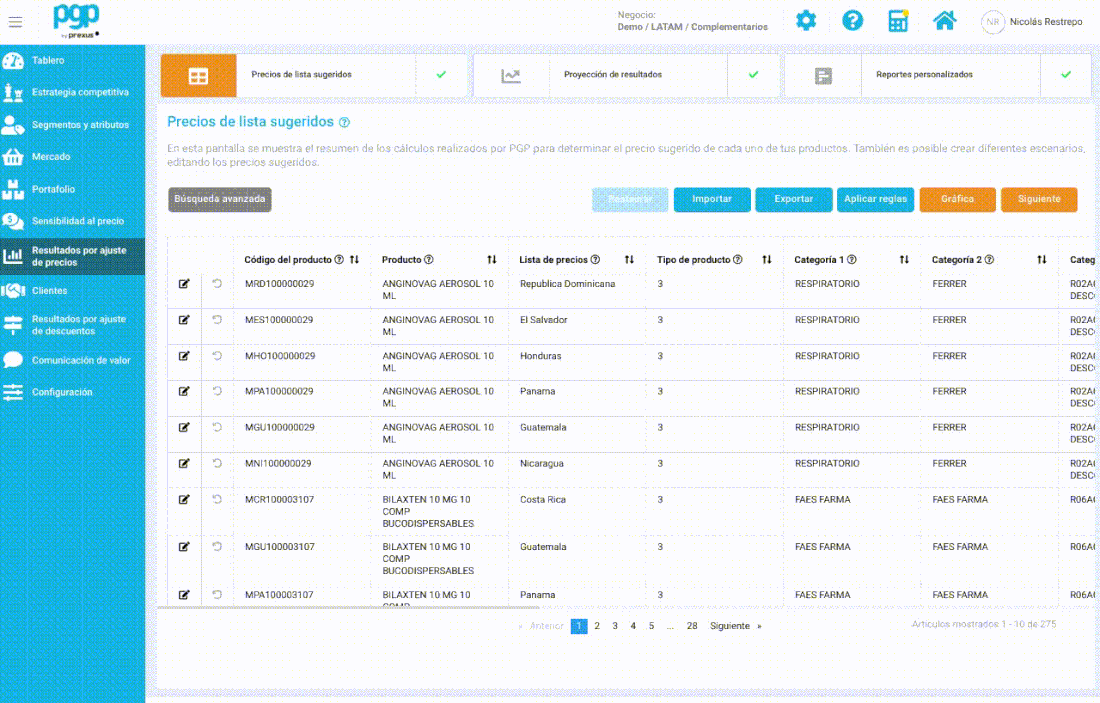Image resolution: width=1100 pixels, height=703 pixels.
Task: Open NR user avatar menu
Action: pos(993,22)
